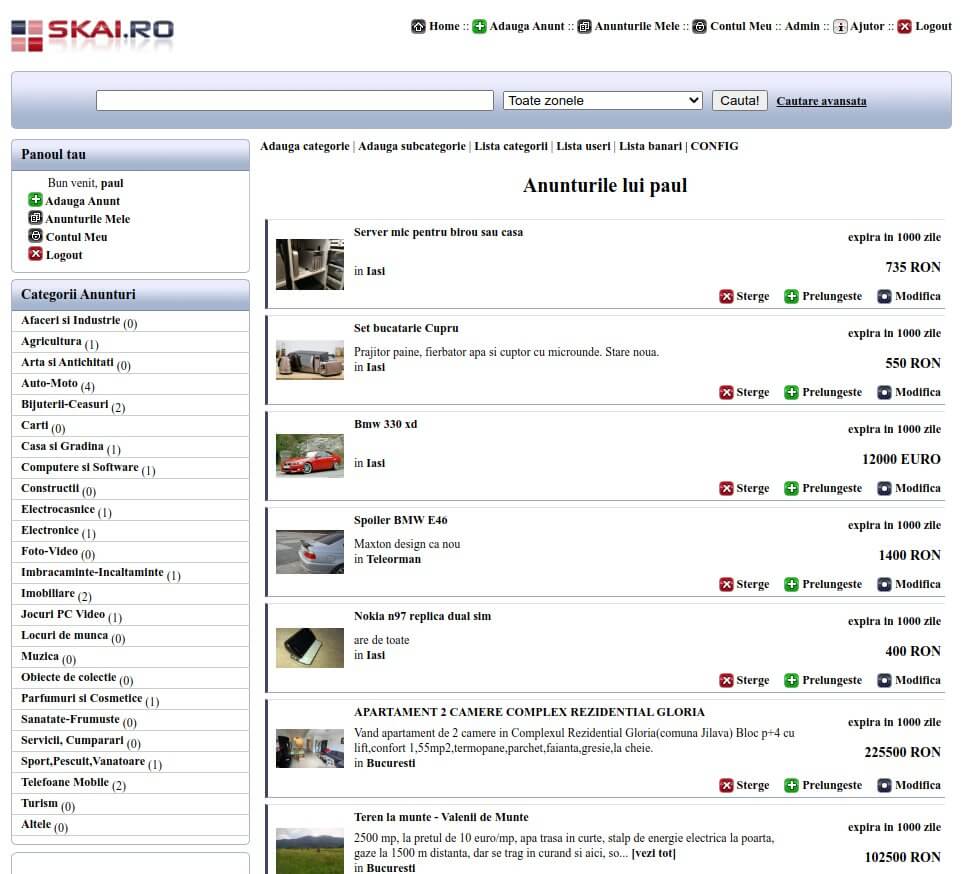This screenshot has width=974, height=874.
Task: Click Sterge red icon for Spoiler BMW E46
Action: 726,585
